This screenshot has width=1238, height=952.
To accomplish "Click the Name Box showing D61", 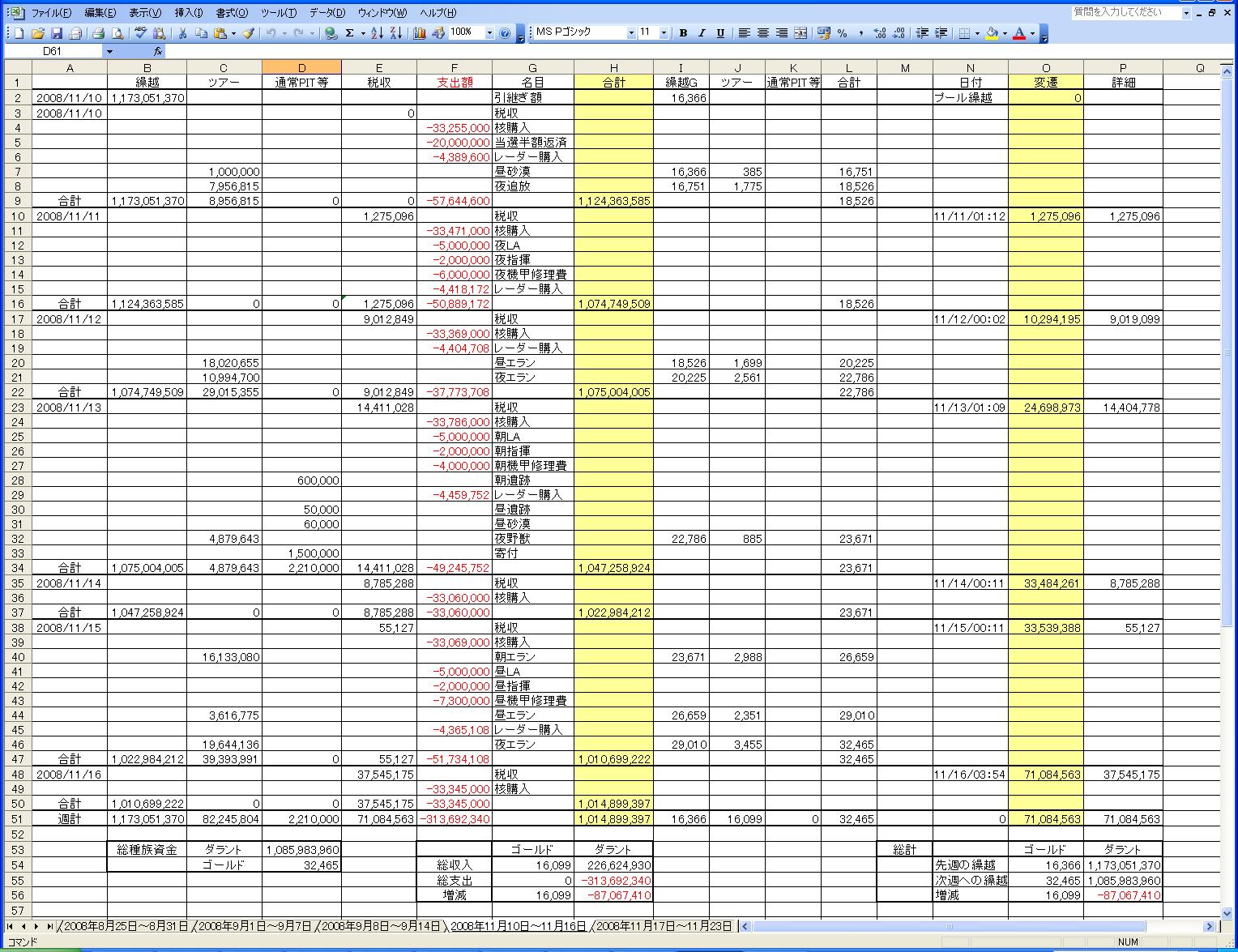I will [53, 51].
